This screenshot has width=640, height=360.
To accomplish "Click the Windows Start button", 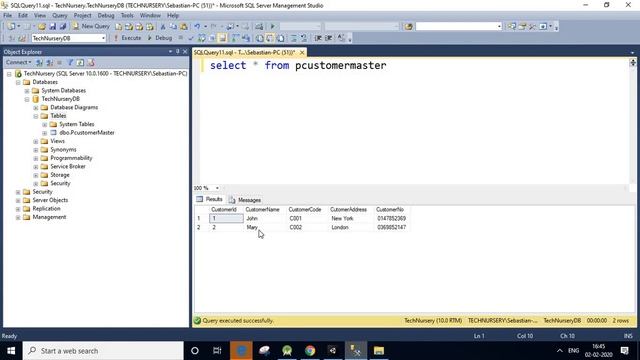I will pyautogui.click(x=11, y=351).
